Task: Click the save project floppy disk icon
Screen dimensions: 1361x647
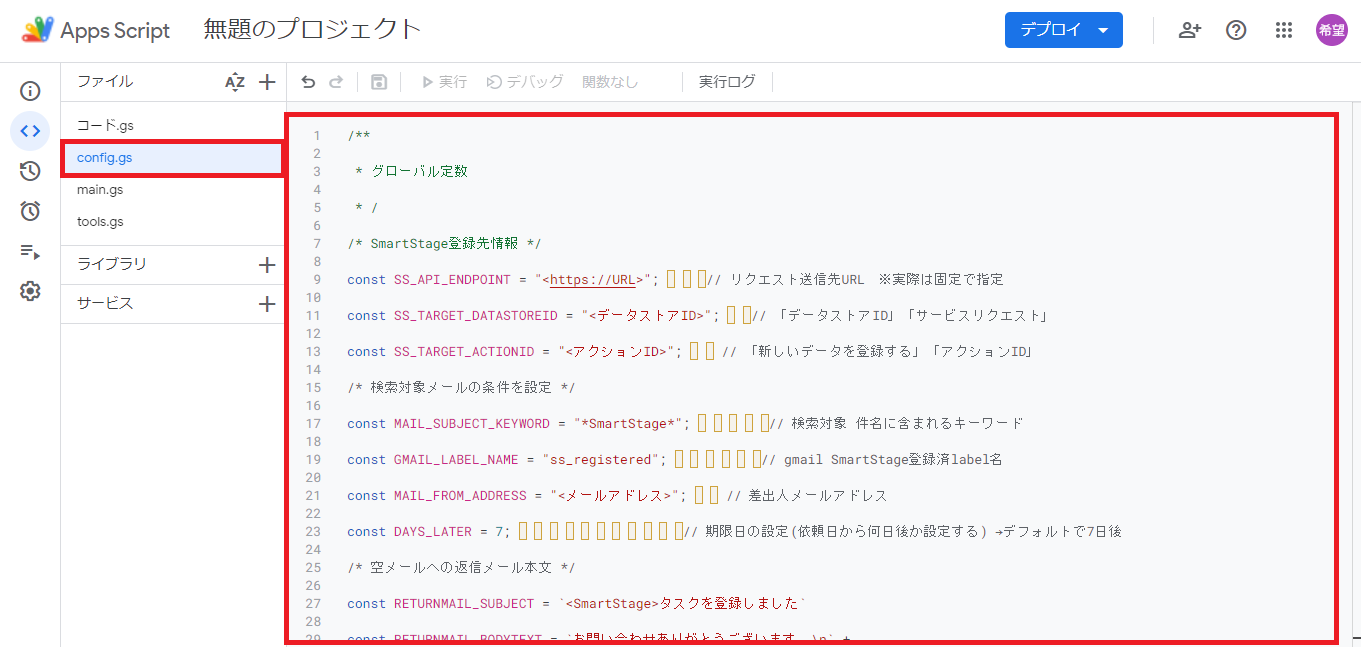Action: 379,82
